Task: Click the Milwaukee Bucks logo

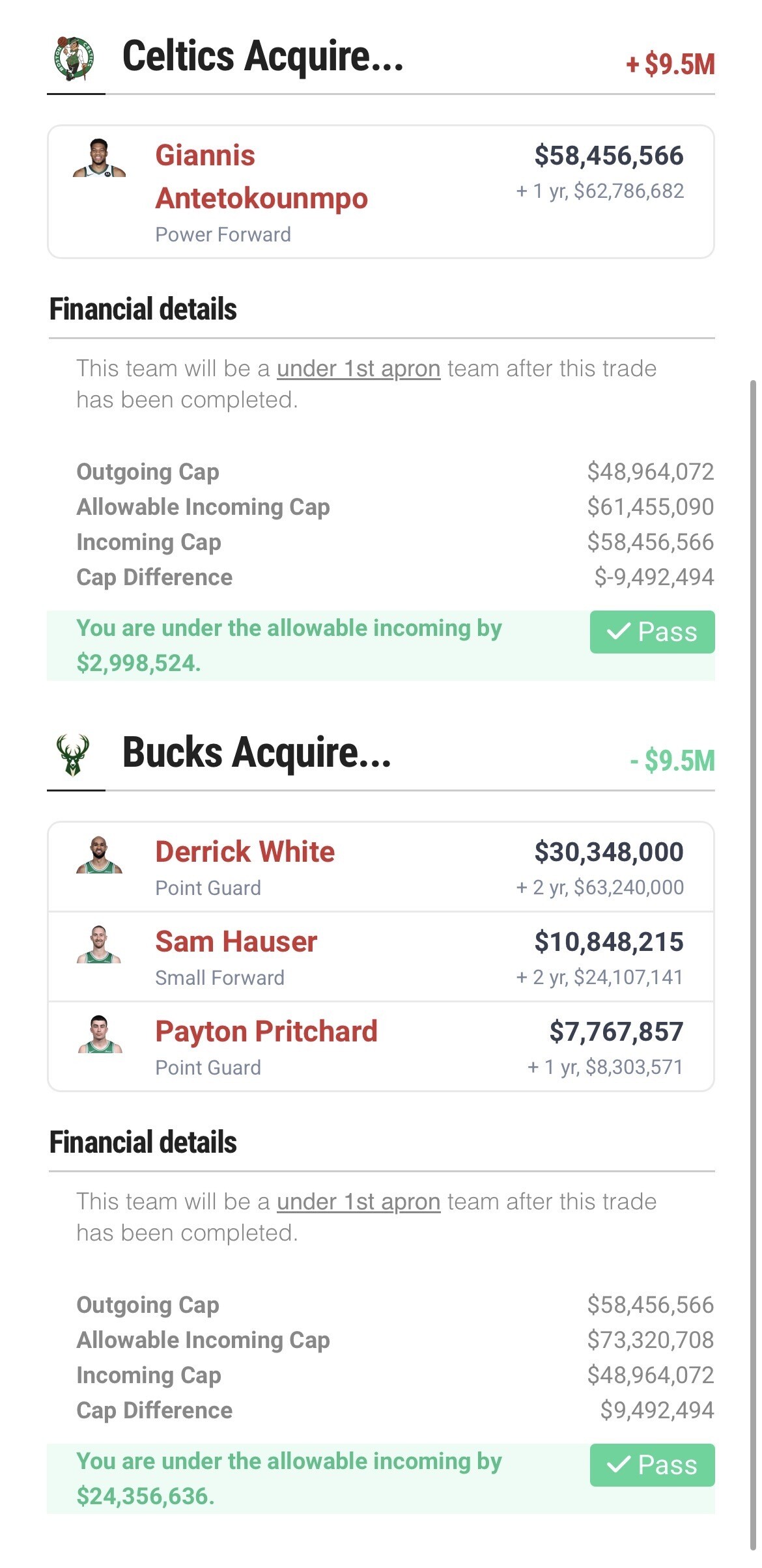Action: click(x=74, y=755)
